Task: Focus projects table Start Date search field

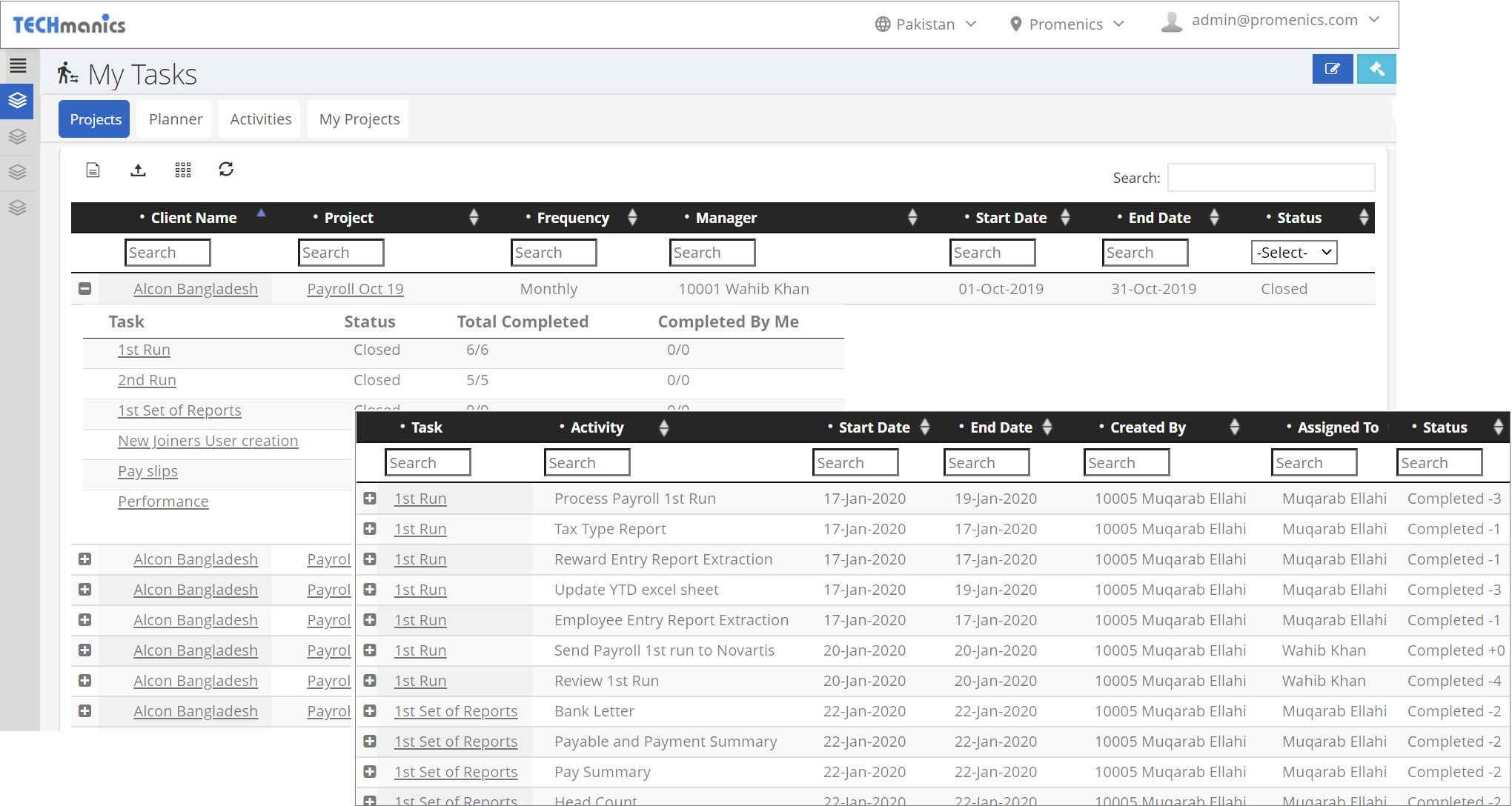Action: click(992, 253)
